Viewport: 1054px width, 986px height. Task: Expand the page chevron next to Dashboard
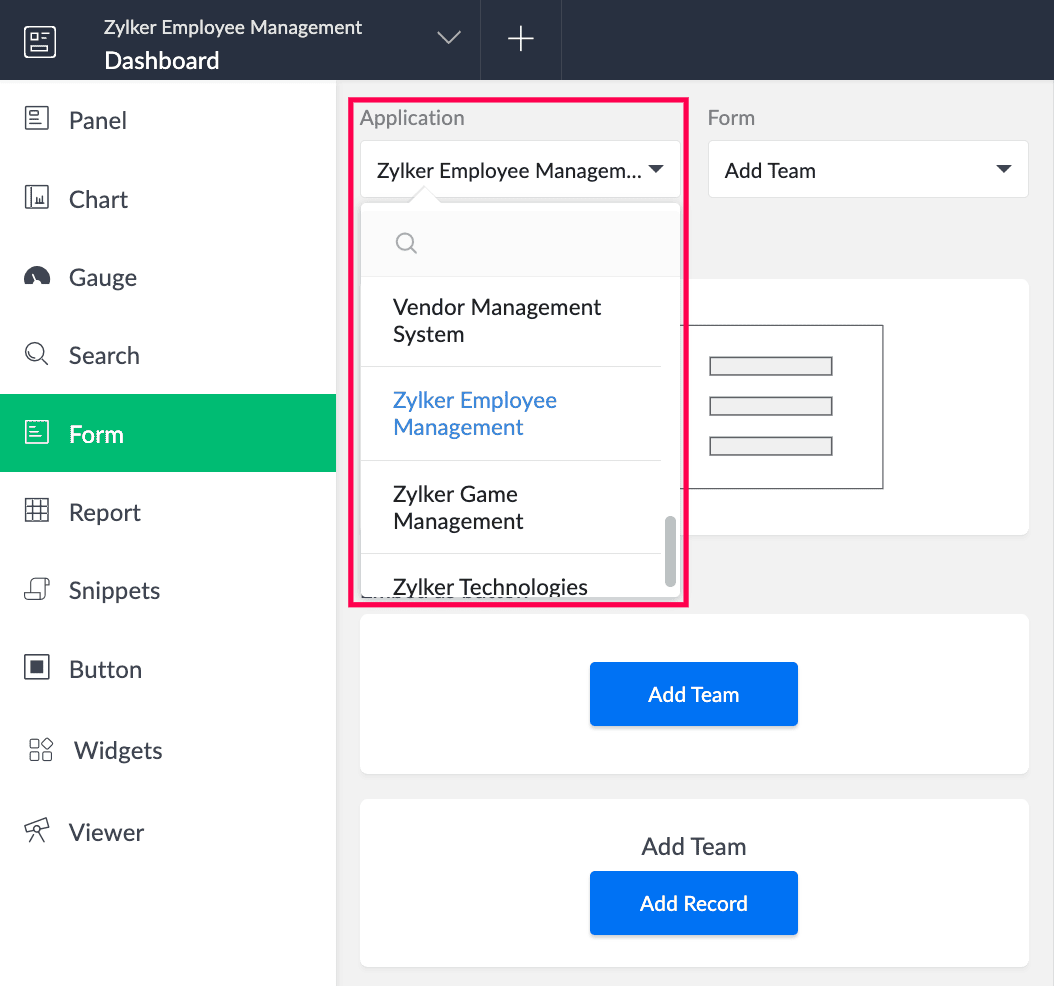click(x=449, y=38)
